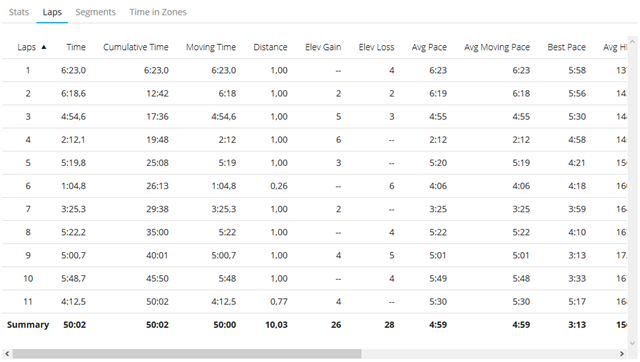Sort by the Best Pace column header

click(567, 47)
